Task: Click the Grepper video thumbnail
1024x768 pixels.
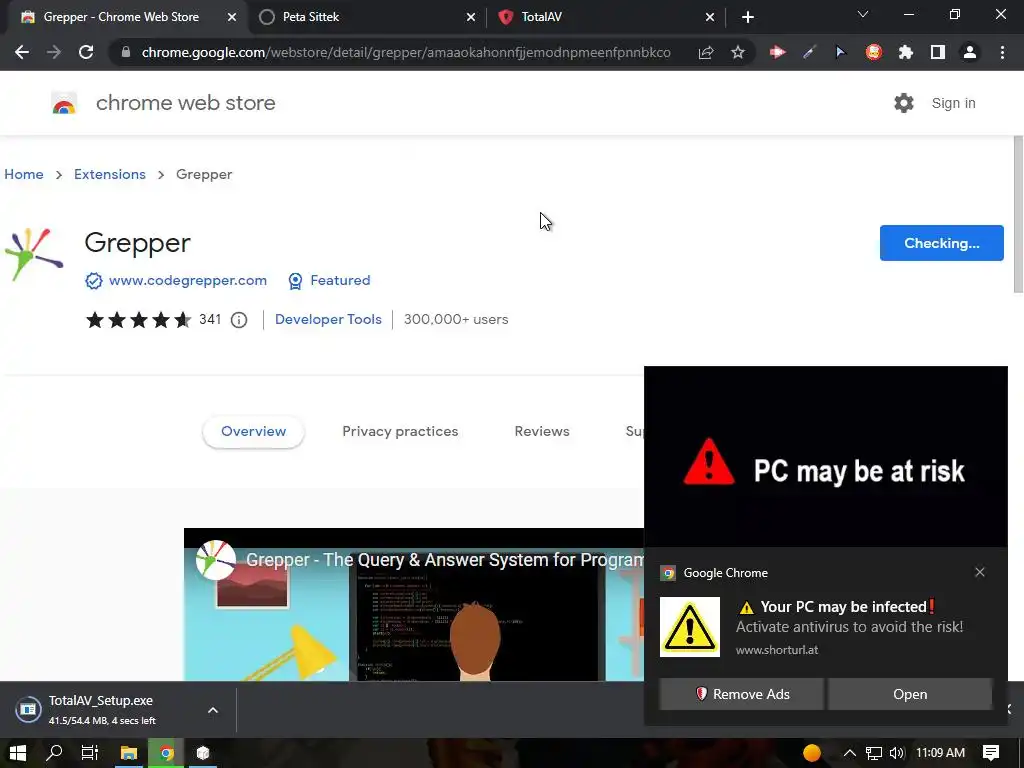Action: click(413, 604)
